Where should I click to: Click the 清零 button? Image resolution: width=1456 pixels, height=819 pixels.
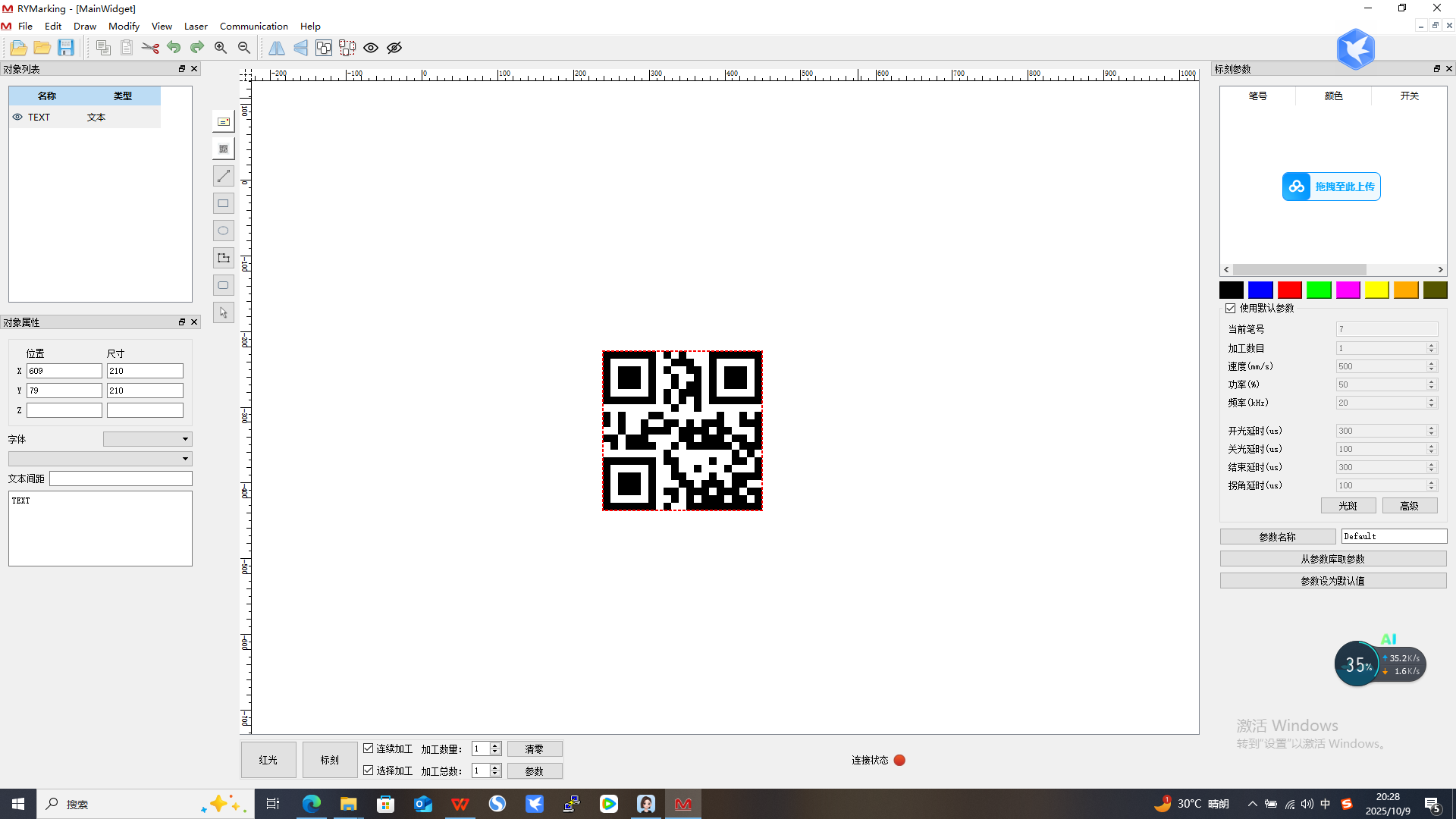(535, 748)
